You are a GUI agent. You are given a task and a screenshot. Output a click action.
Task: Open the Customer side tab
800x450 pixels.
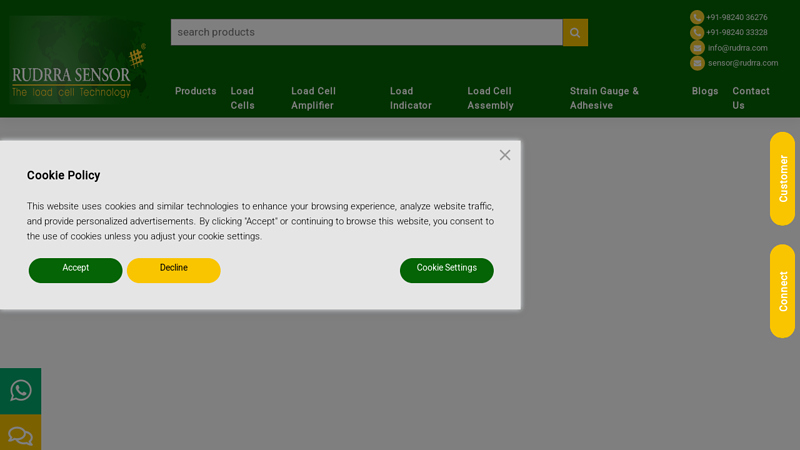pos(782,178)
